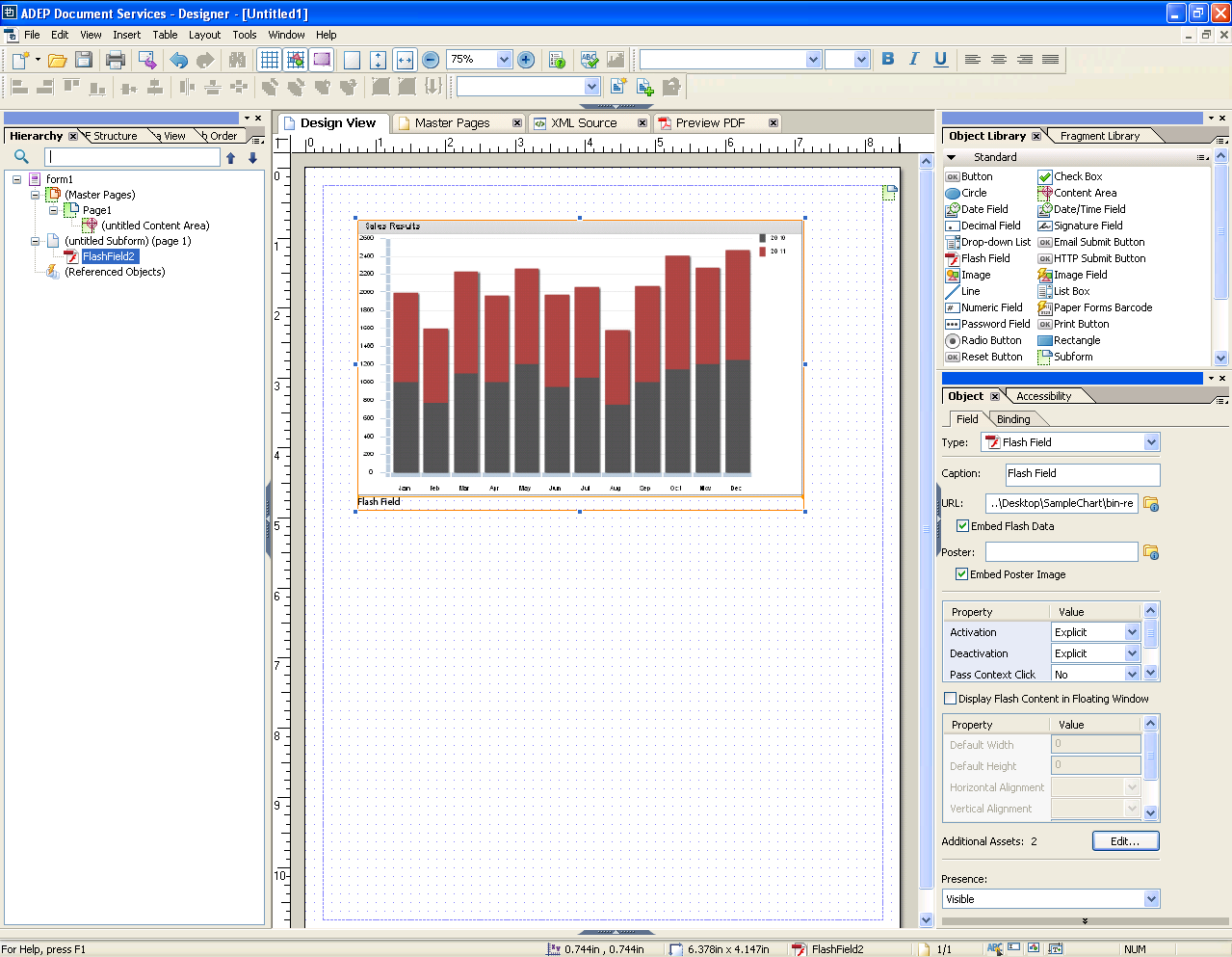Collapse the Standard library category
1232x957 pixels.
[x=952, y=157]
